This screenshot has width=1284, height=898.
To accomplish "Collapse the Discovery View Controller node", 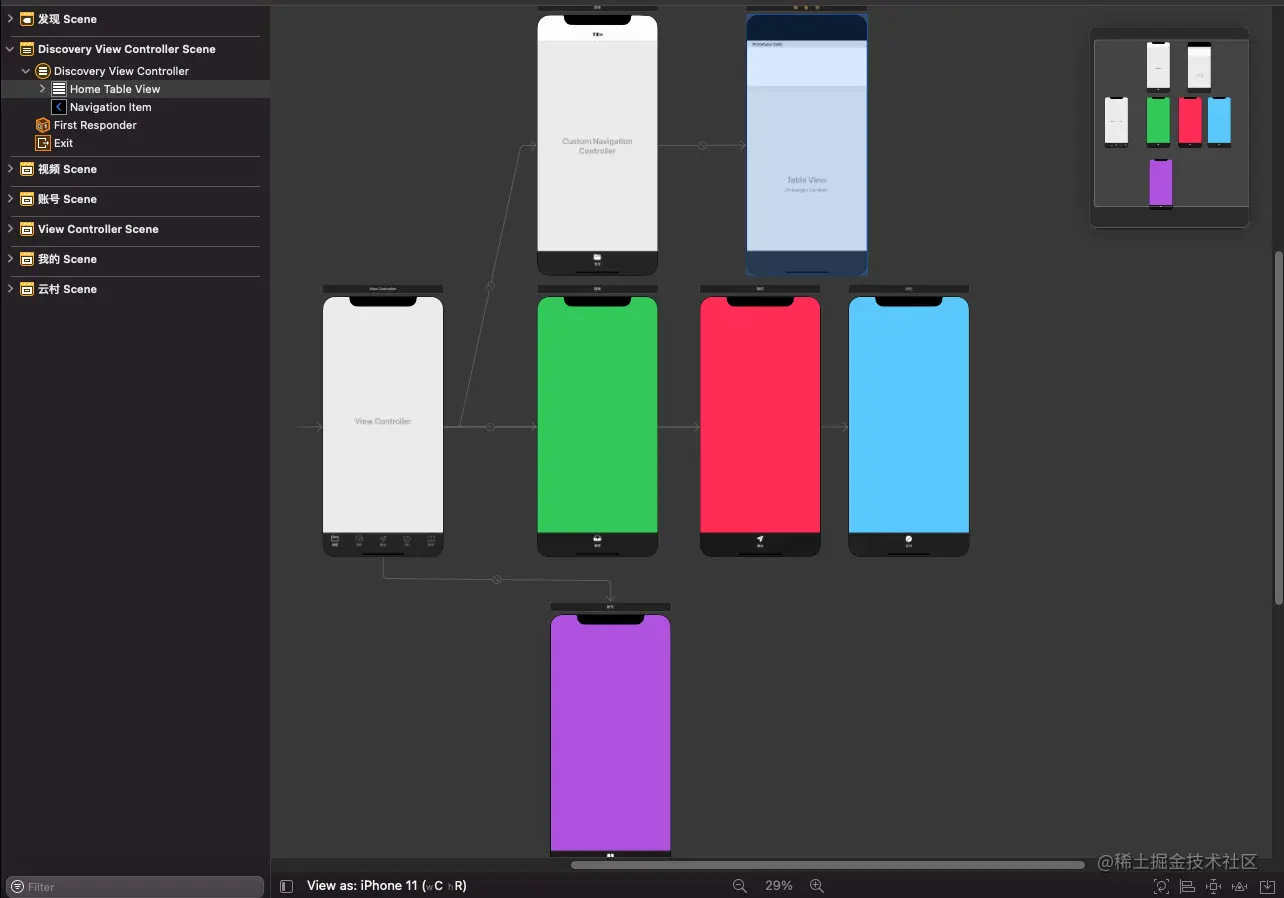I will [x=26, y=71].
